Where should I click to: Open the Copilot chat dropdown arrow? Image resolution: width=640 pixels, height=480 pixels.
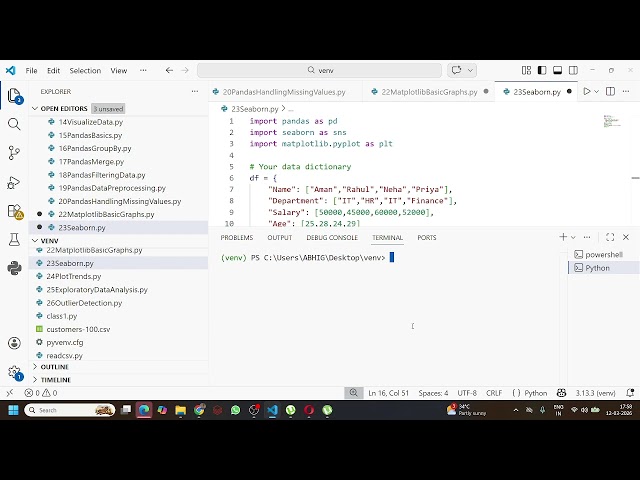470,70
